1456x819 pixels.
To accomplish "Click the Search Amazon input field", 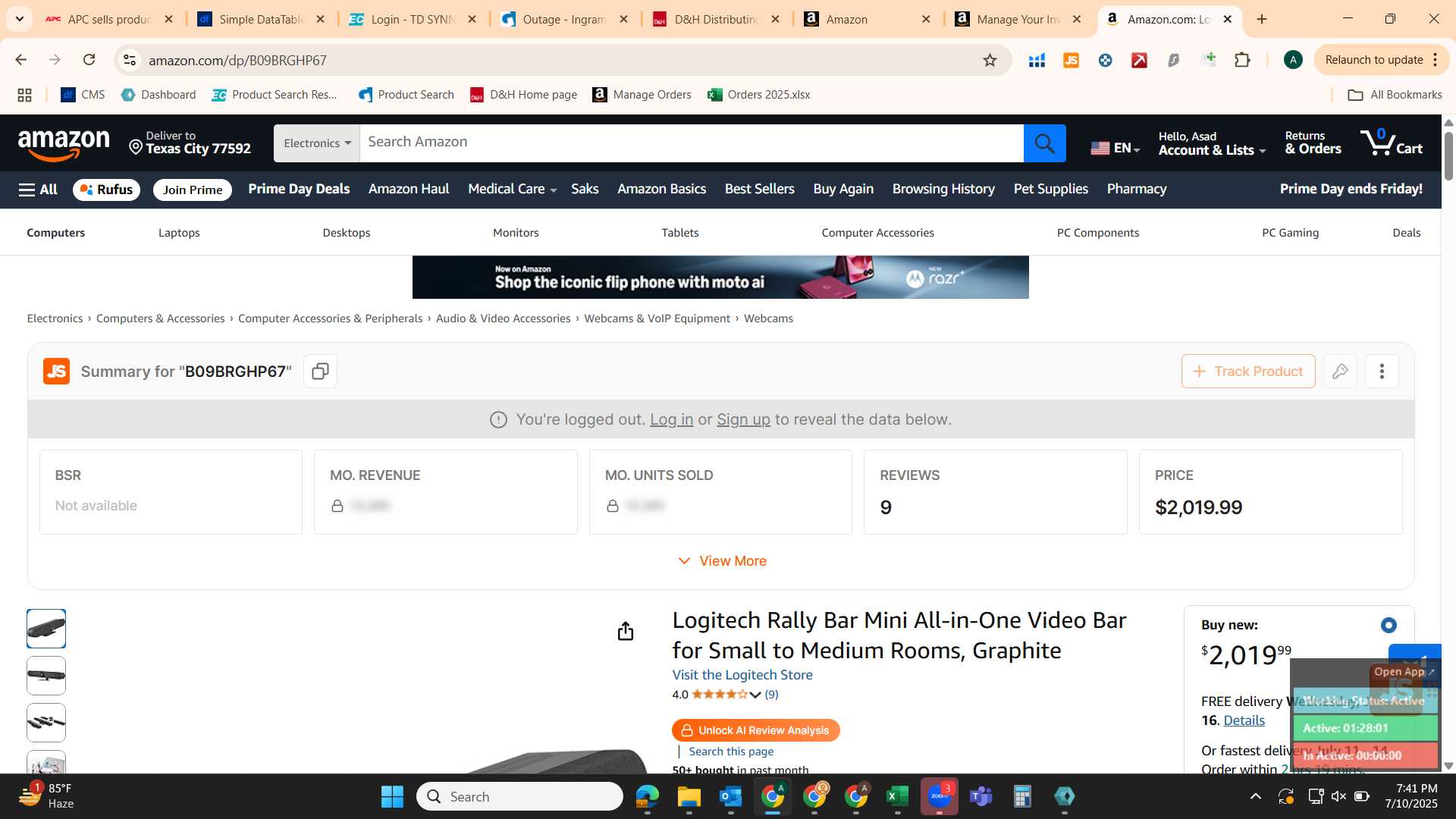I will pos(692,143).
